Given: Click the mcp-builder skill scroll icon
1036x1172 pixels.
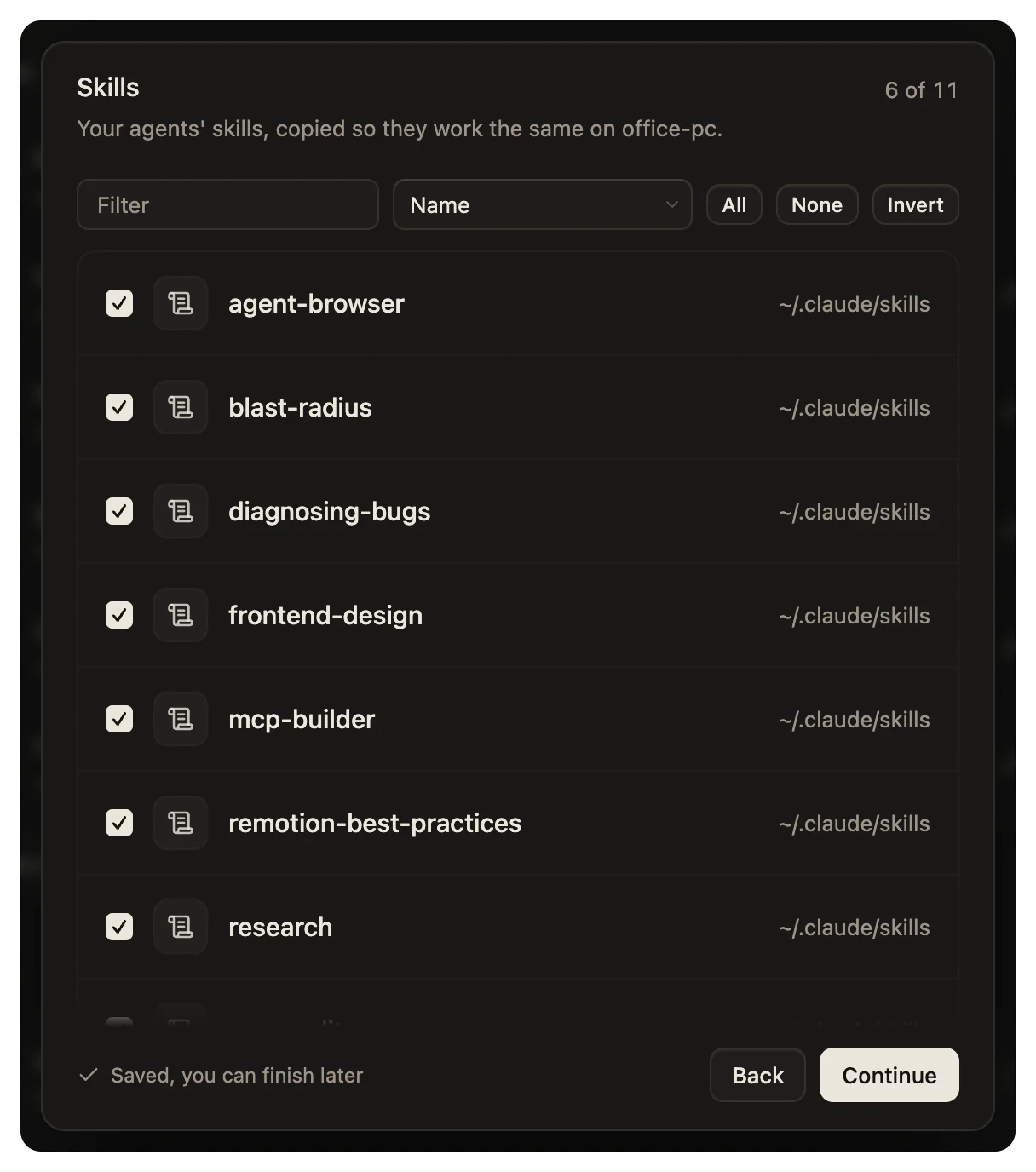Looking at the screenshot, I should 181,719.
